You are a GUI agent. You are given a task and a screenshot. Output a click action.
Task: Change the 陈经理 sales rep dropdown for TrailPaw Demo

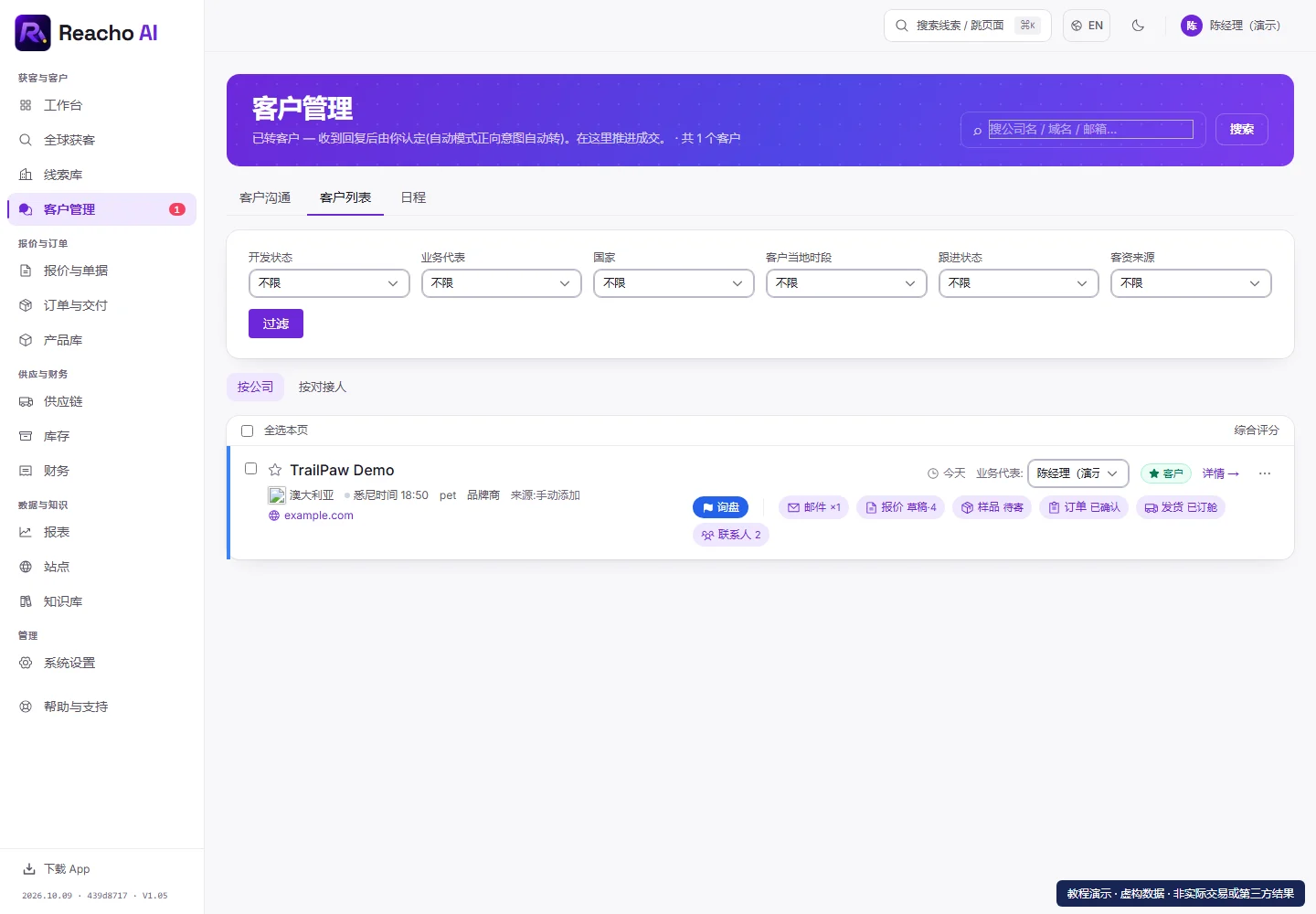(x=1078, y=473)
